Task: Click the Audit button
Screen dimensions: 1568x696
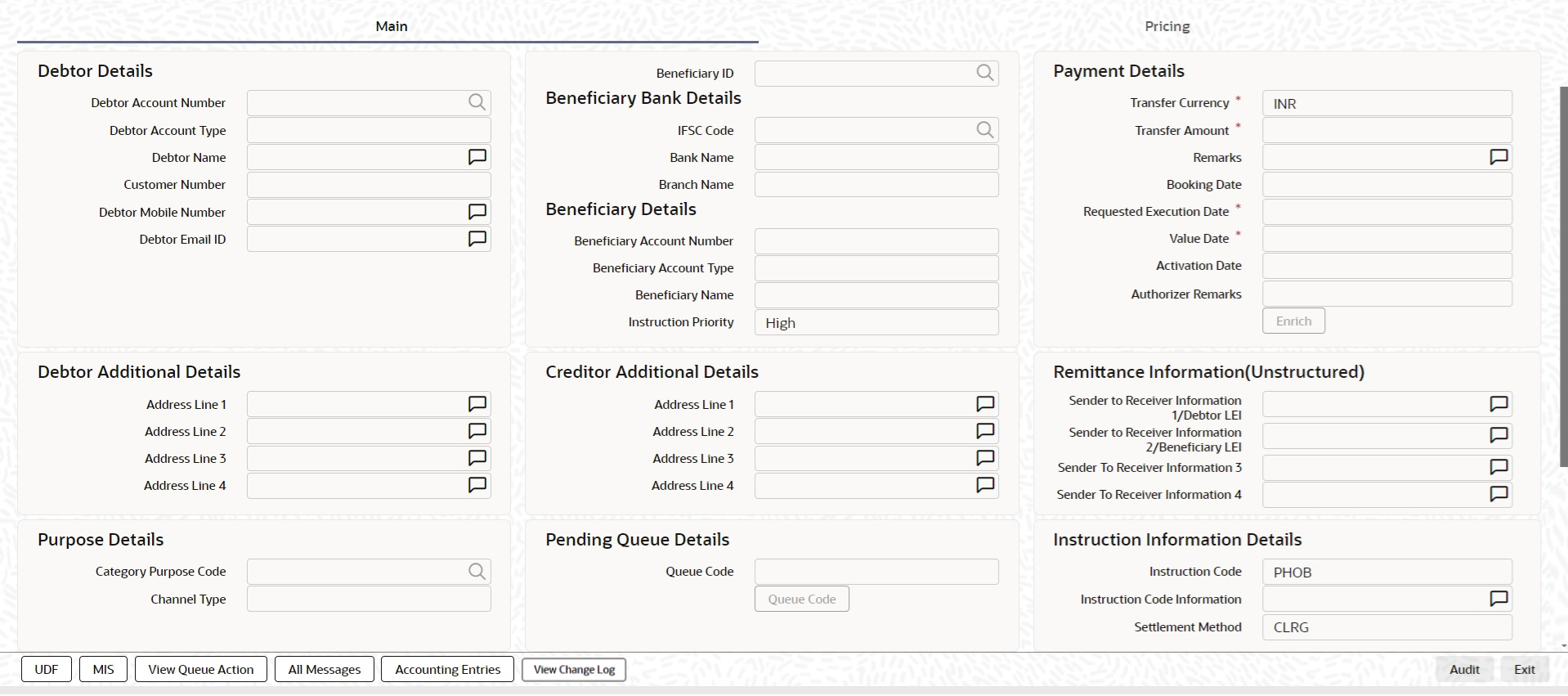Action: click(1464, 669)
